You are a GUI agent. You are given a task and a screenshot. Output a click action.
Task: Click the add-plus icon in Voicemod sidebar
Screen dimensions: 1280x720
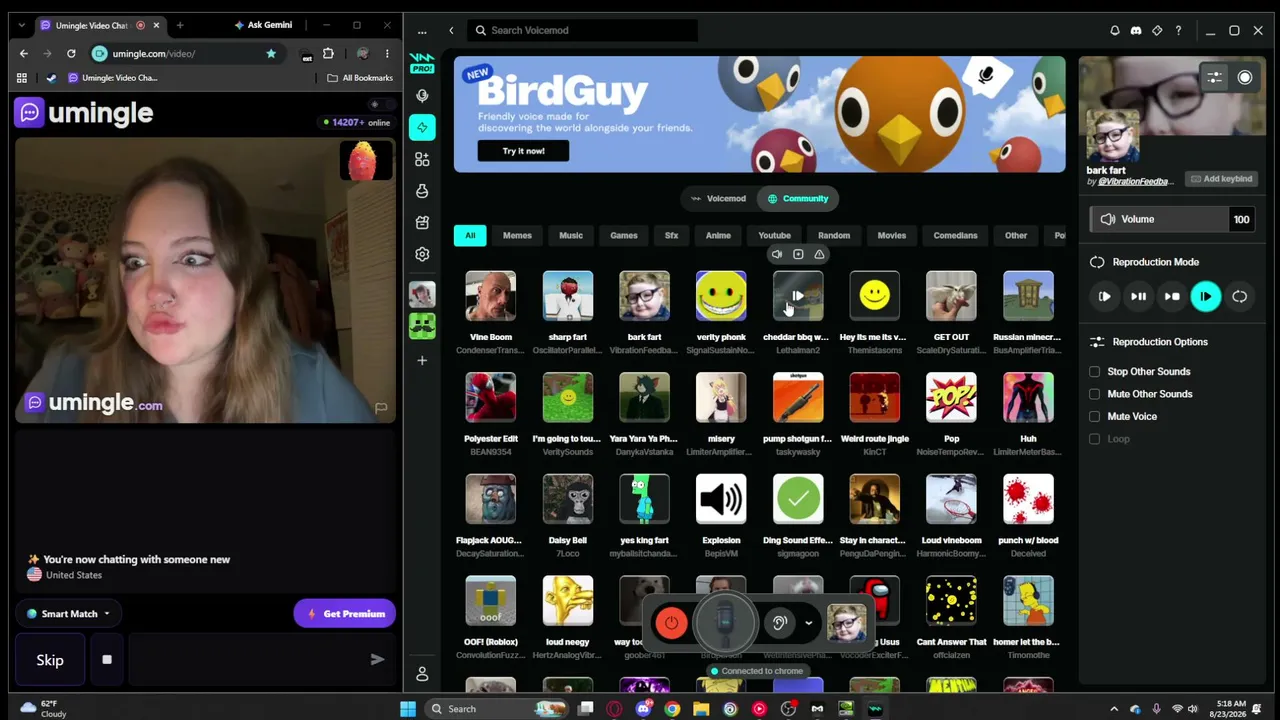pyautogui.click(x=422, y=360)
